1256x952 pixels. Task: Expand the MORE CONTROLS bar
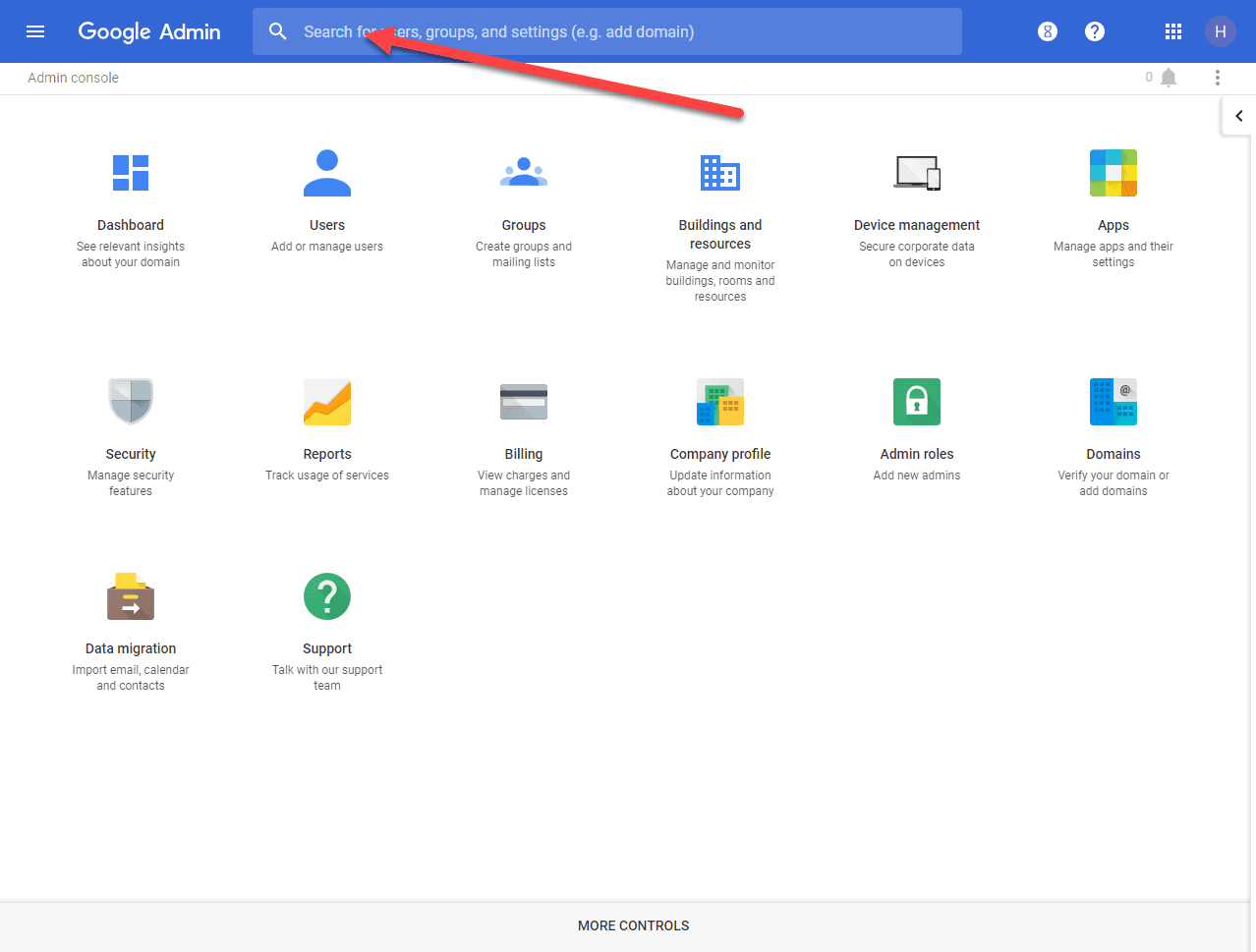coord(633,925)
